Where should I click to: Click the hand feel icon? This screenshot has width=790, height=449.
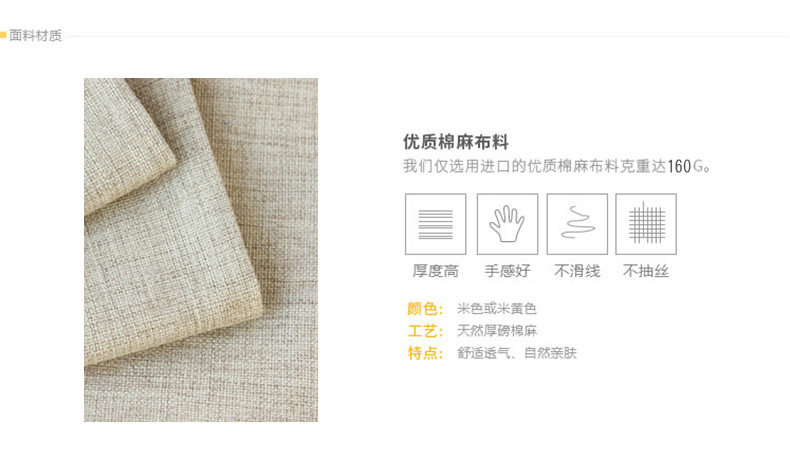[x=507, y=224]
